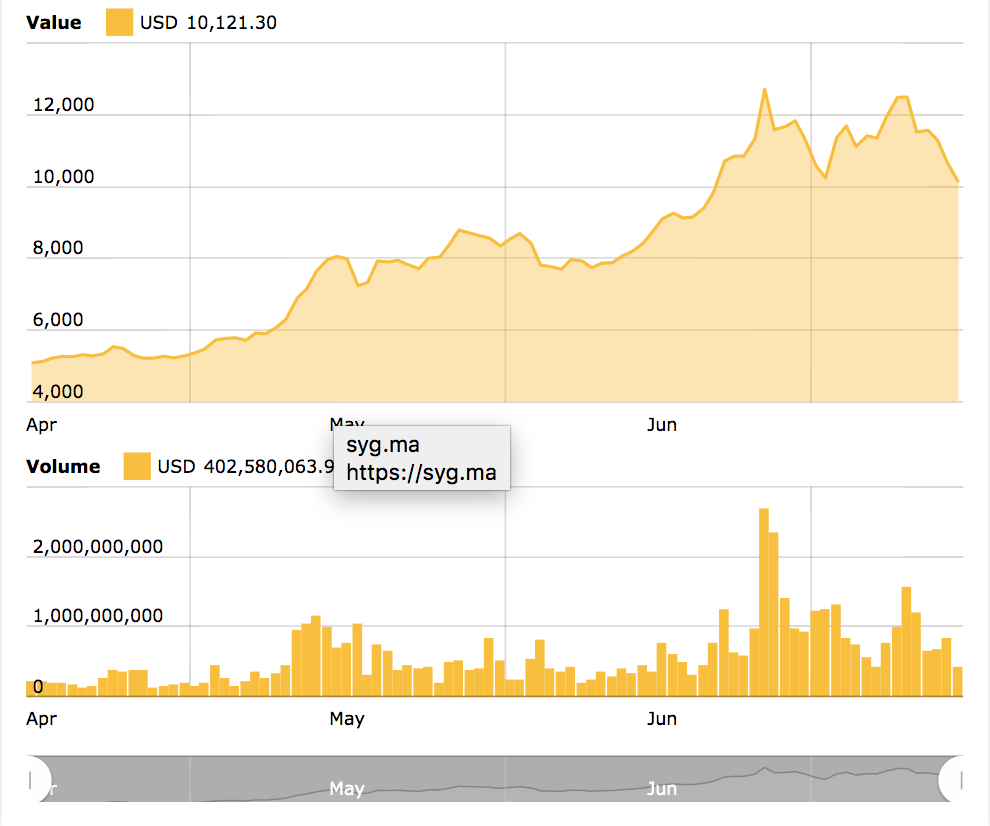Click the 8,000 gridline label

(57, 247)
